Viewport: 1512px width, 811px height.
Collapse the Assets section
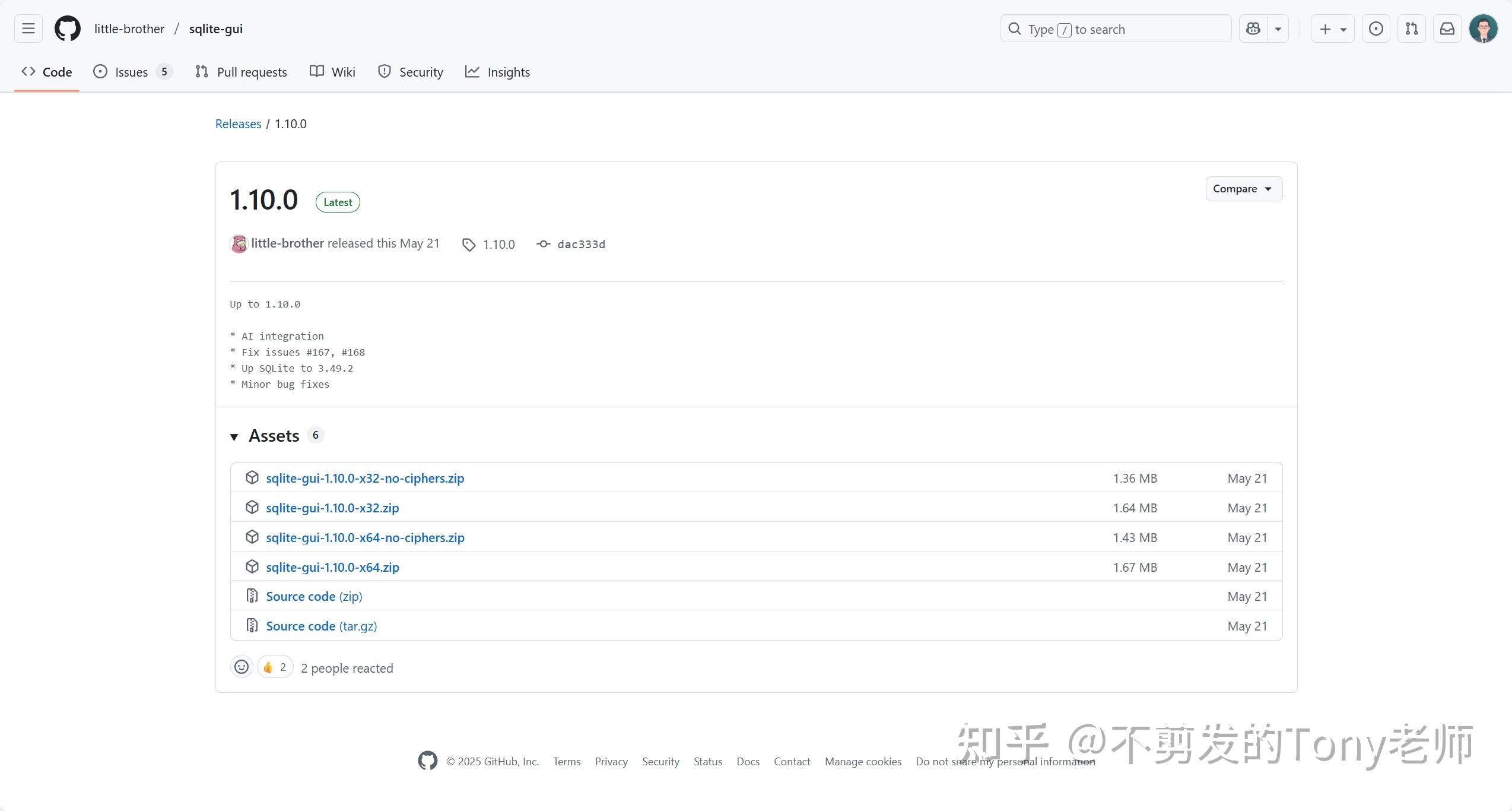coord(234,436)
